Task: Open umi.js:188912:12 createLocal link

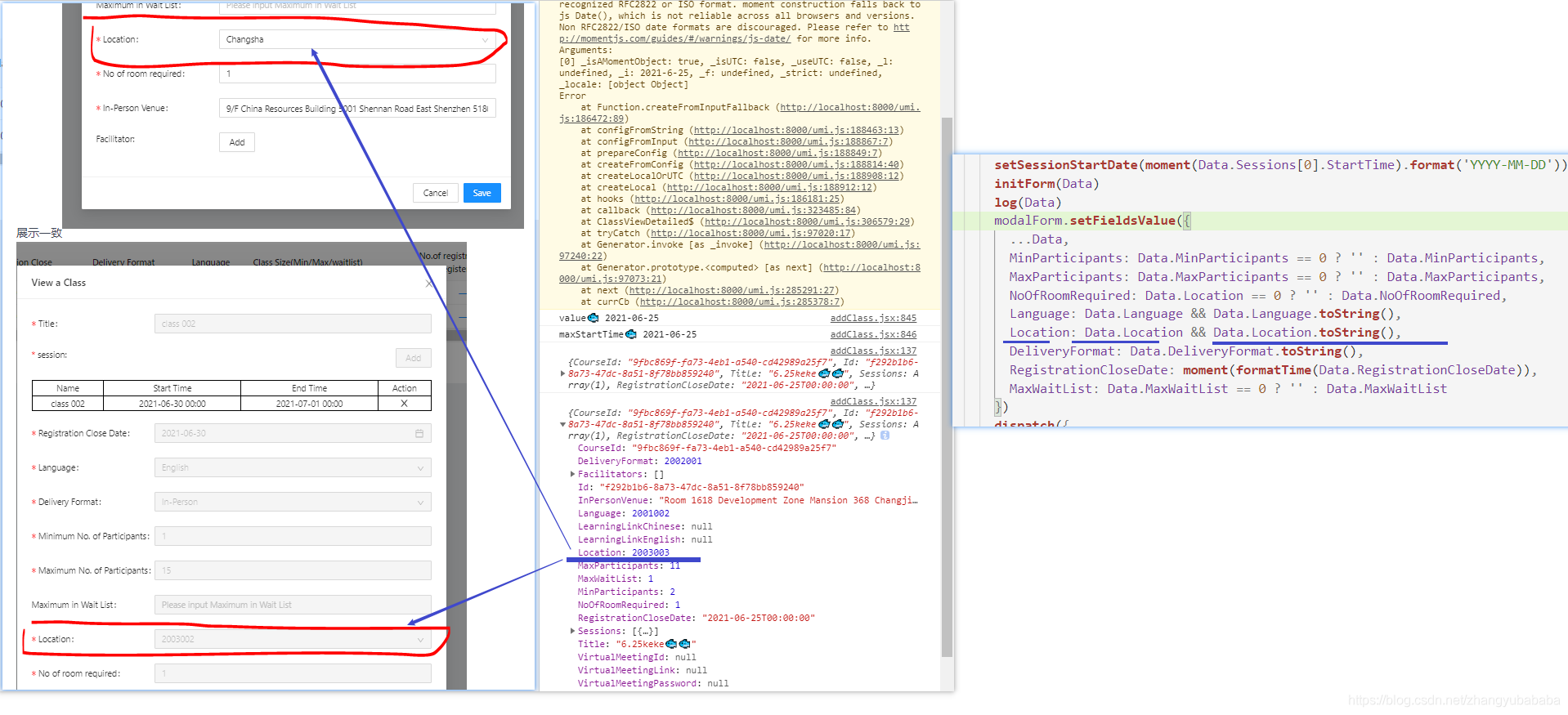Action: click(x=770, y=187)
